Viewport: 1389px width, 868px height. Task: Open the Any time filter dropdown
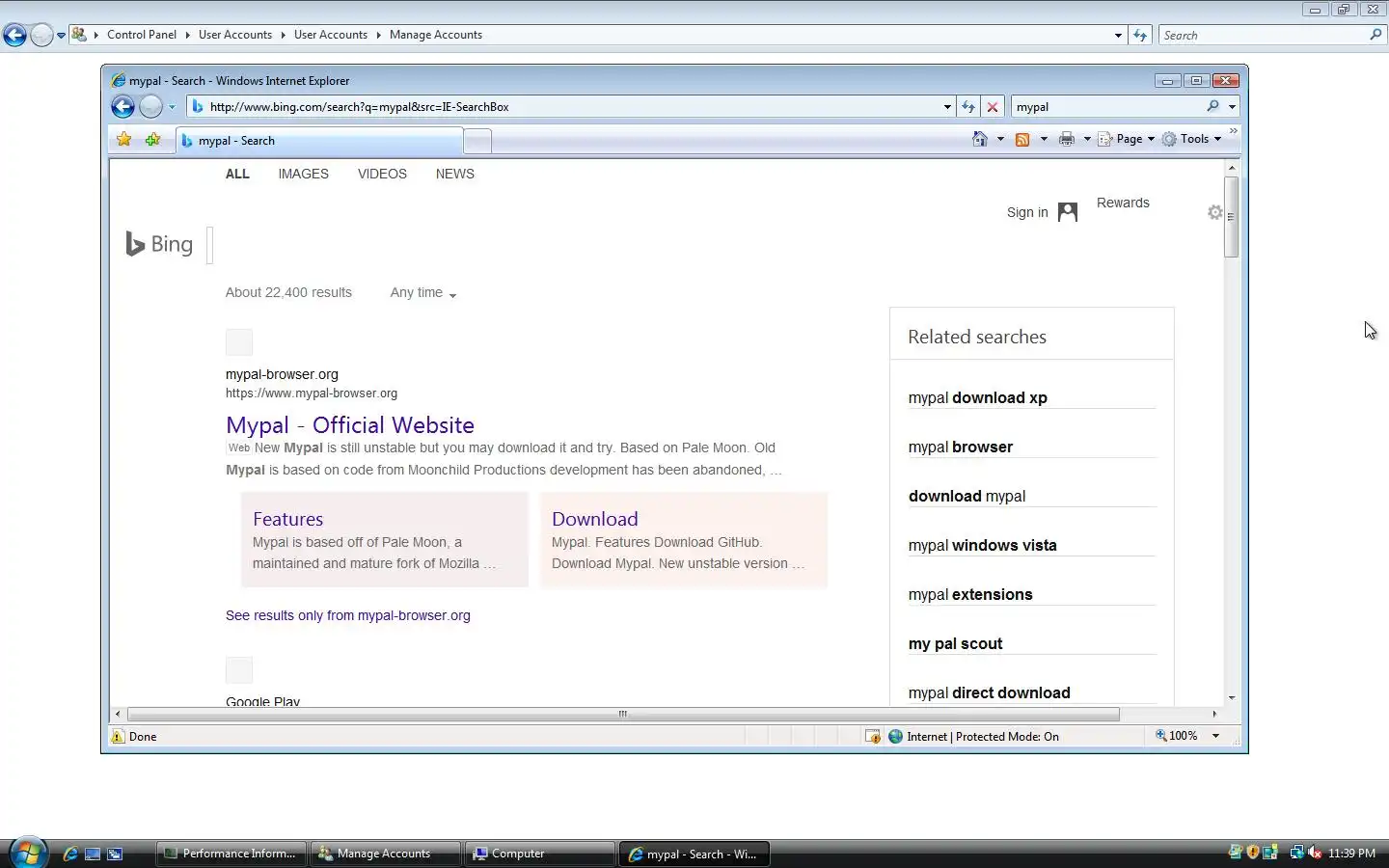pos(423,293)
